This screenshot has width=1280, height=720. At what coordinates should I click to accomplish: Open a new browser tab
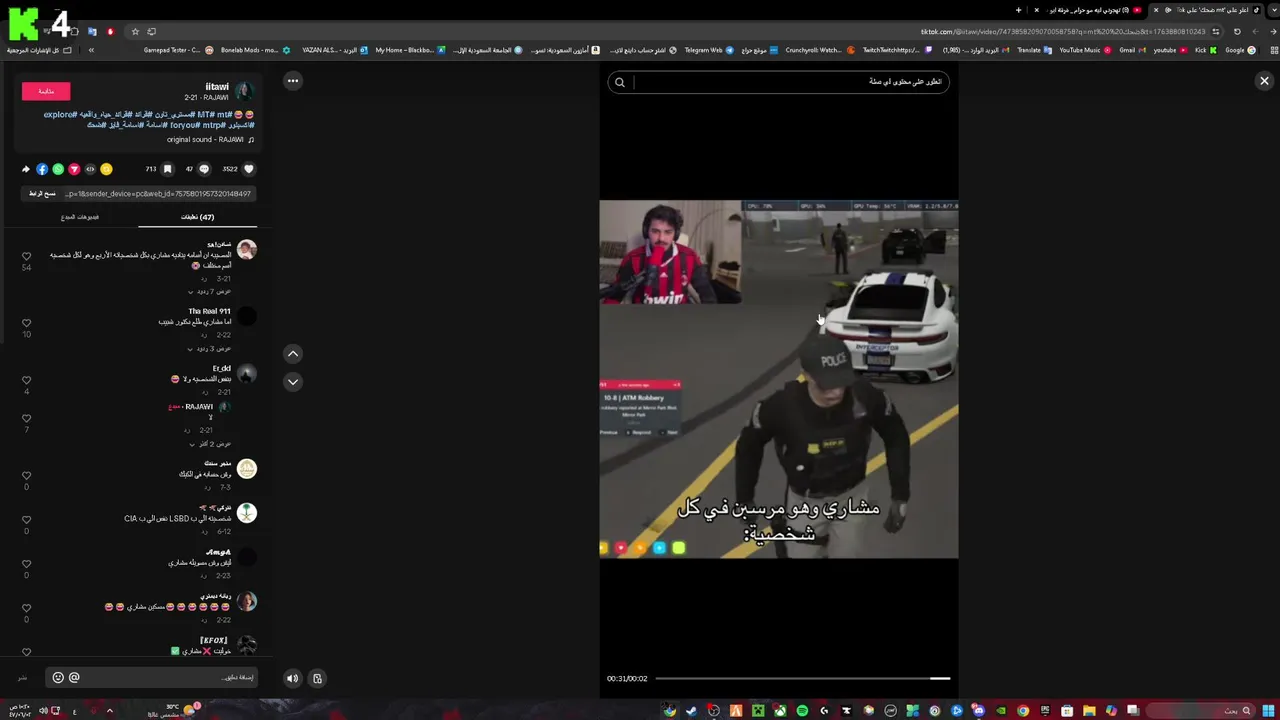(x=1018, y=10)
